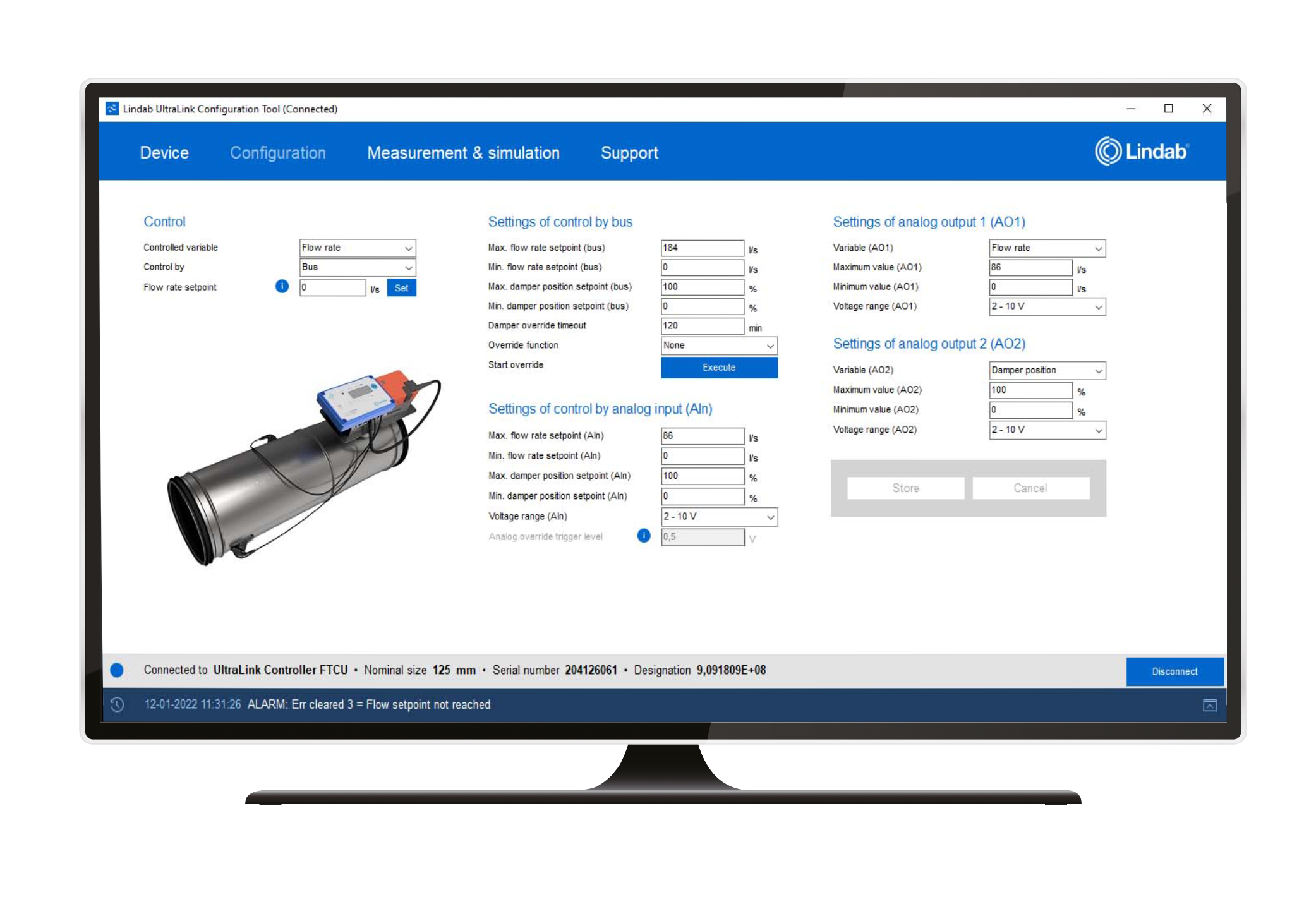Open the Voltage range (AIn) dropdown

tap(719, 517)
